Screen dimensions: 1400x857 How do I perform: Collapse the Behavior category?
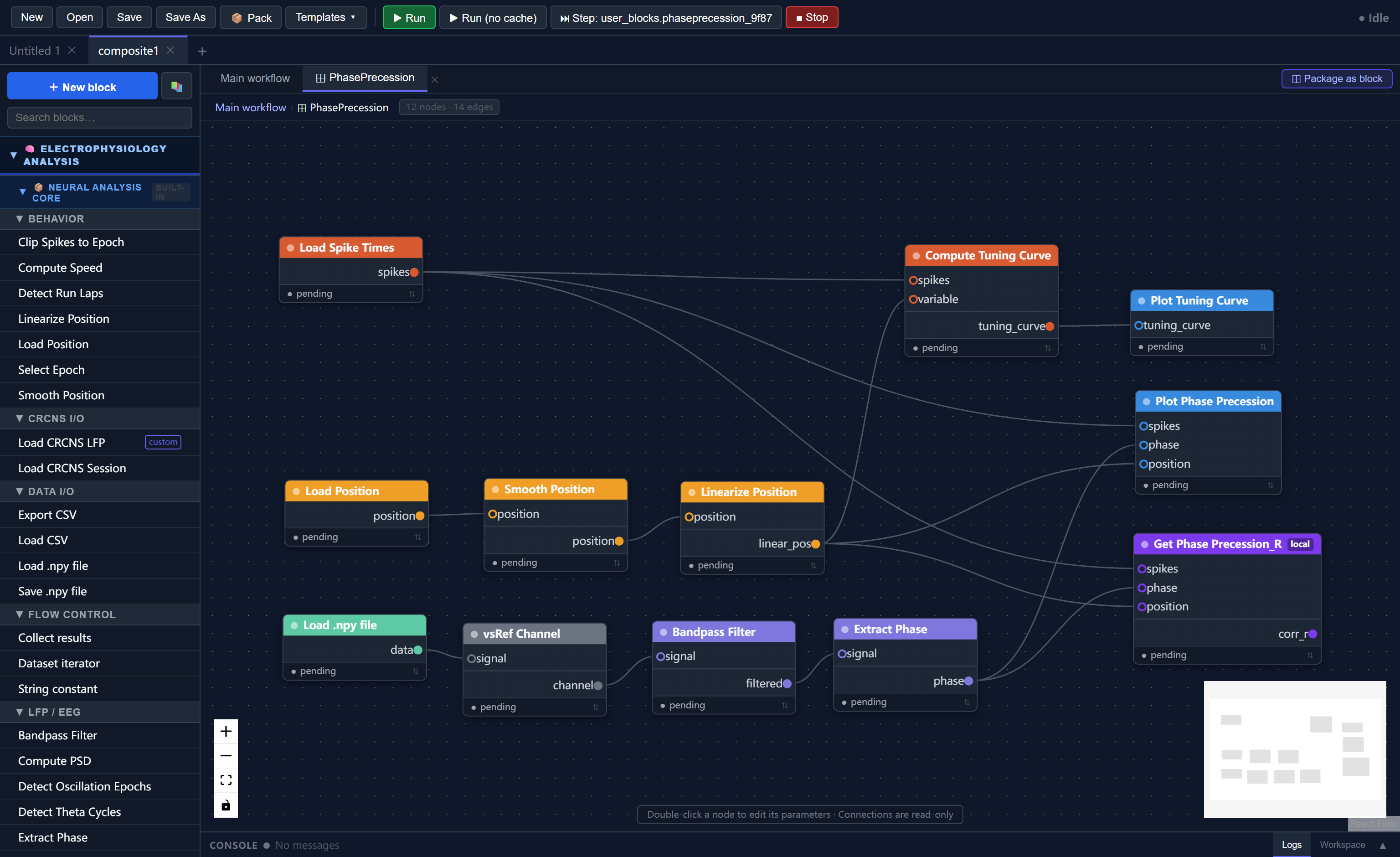[x=19, y=219]
